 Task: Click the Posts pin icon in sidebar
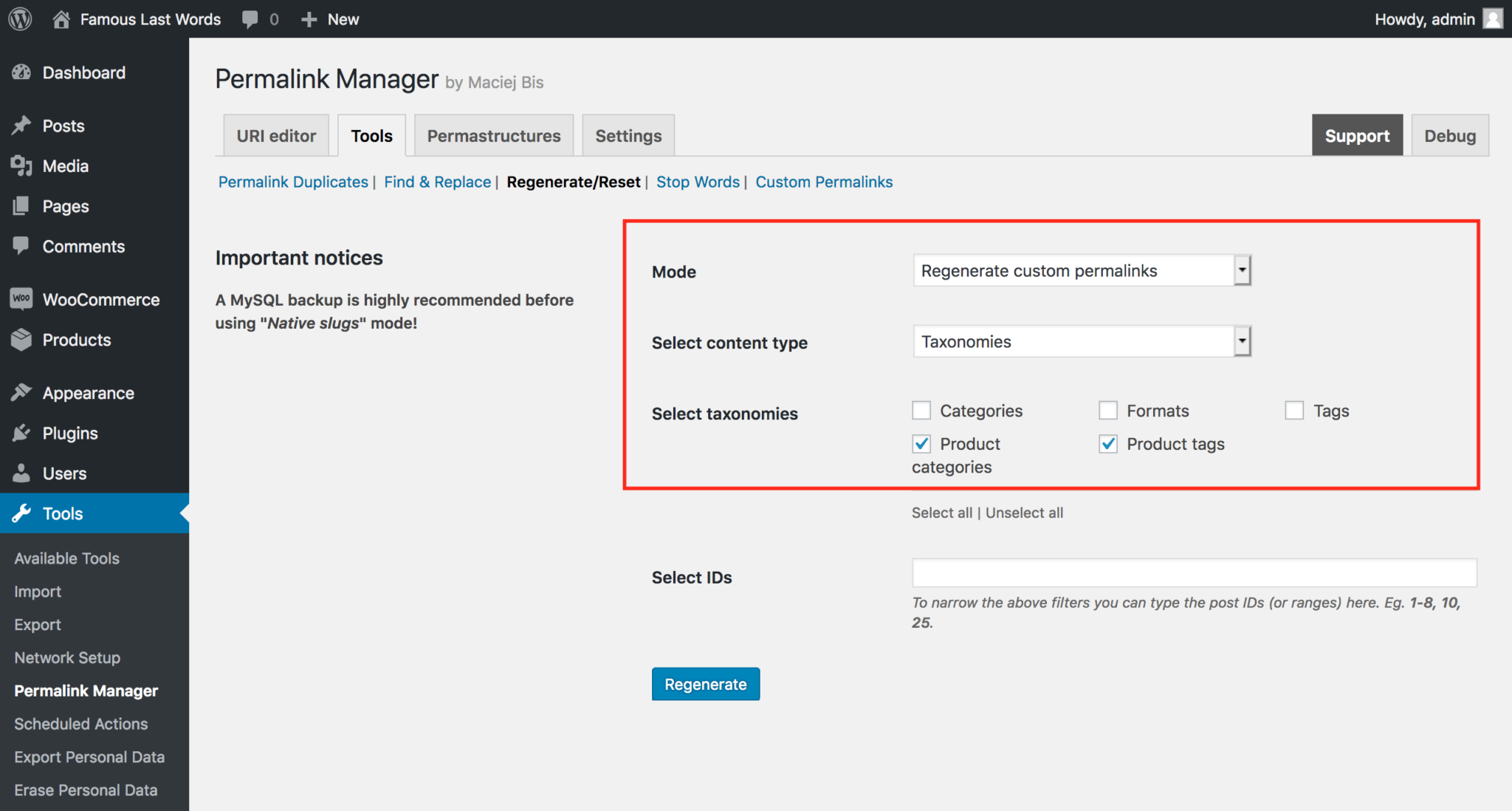point(22,126)
